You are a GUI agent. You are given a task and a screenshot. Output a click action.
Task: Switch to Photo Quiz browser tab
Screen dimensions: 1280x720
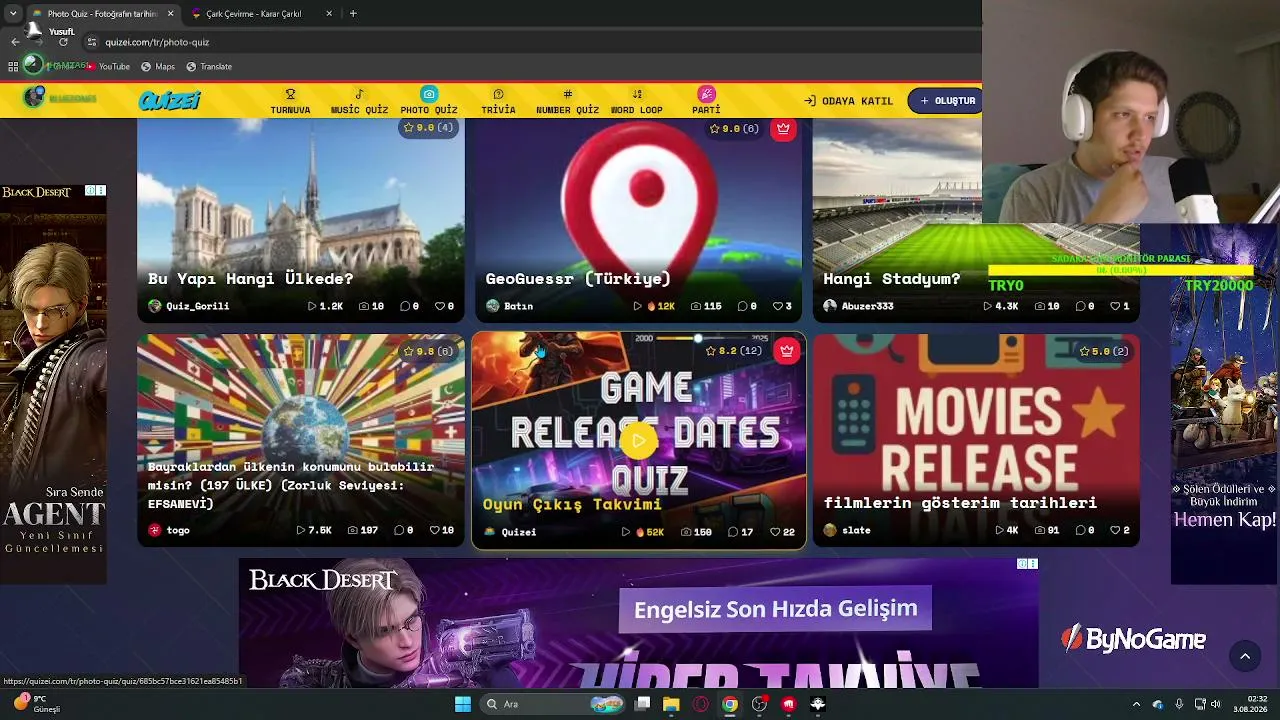click(x=102, y=14)
